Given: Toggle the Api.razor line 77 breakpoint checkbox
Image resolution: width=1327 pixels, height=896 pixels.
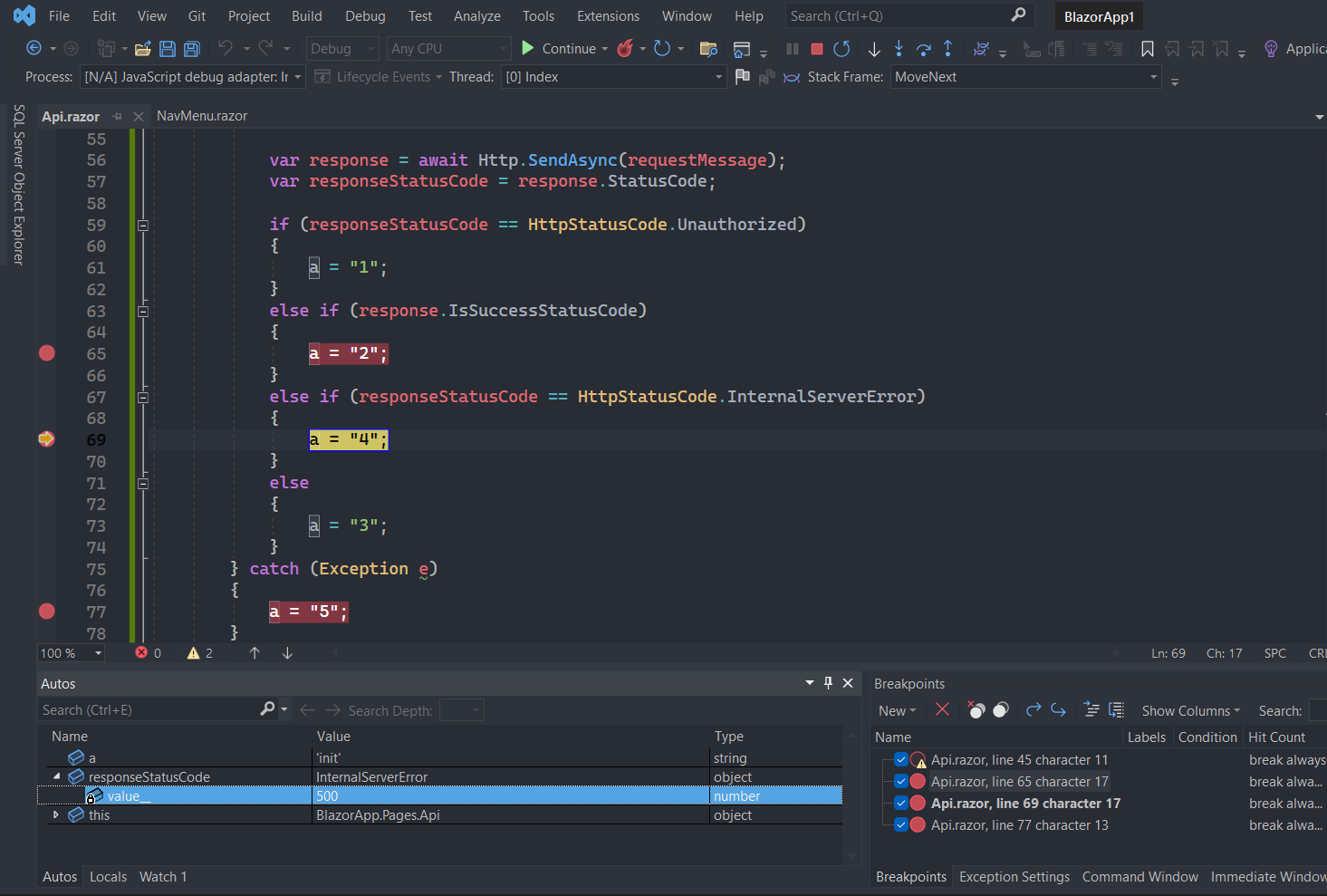Looking at the screenshot, I should (x=901, y=825).
